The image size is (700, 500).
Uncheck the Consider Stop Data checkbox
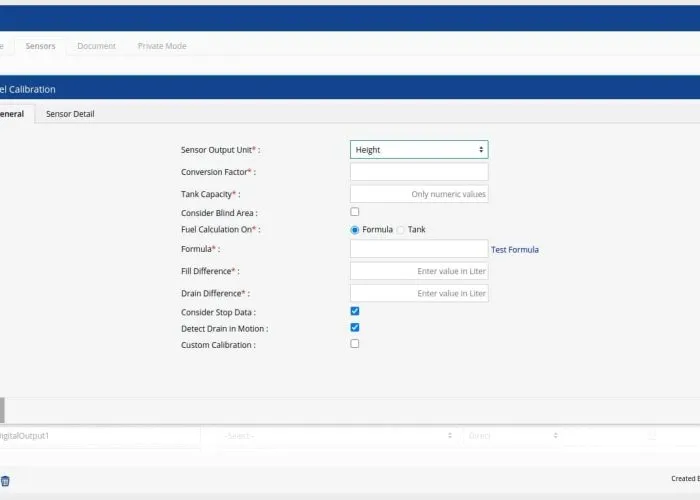point(355,311)
